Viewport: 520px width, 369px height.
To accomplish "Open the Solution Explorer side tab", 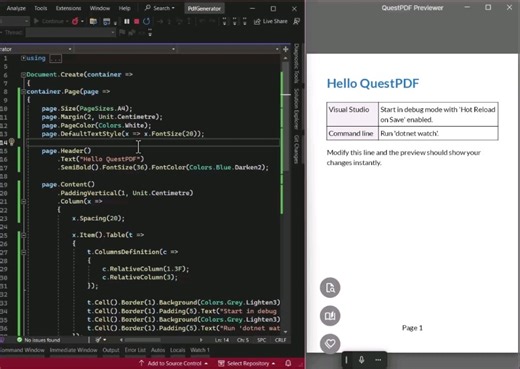I will tap(296, 109).
